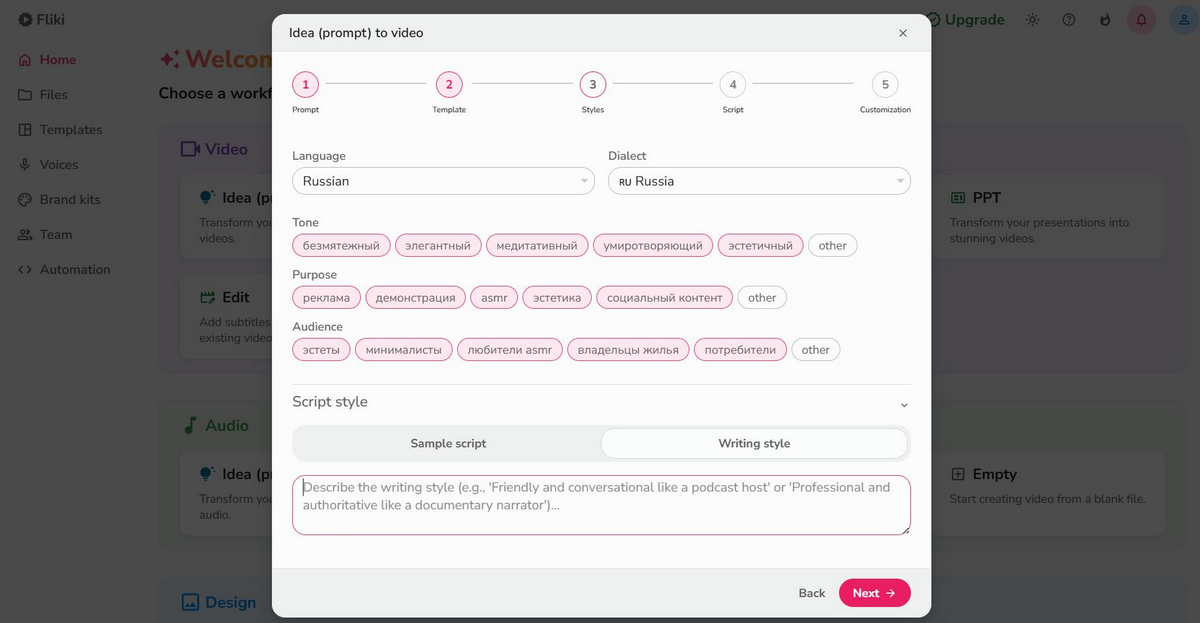Click the Design section image icon
Screen dimensions: 1200x623
(190, 602)
